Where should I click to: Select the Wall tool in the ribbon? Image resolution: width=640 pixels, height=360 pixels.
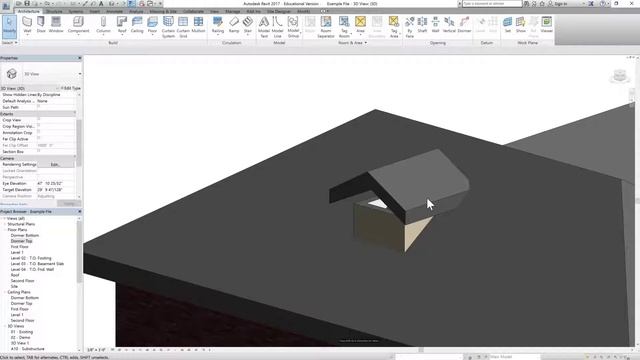point(27,25)
